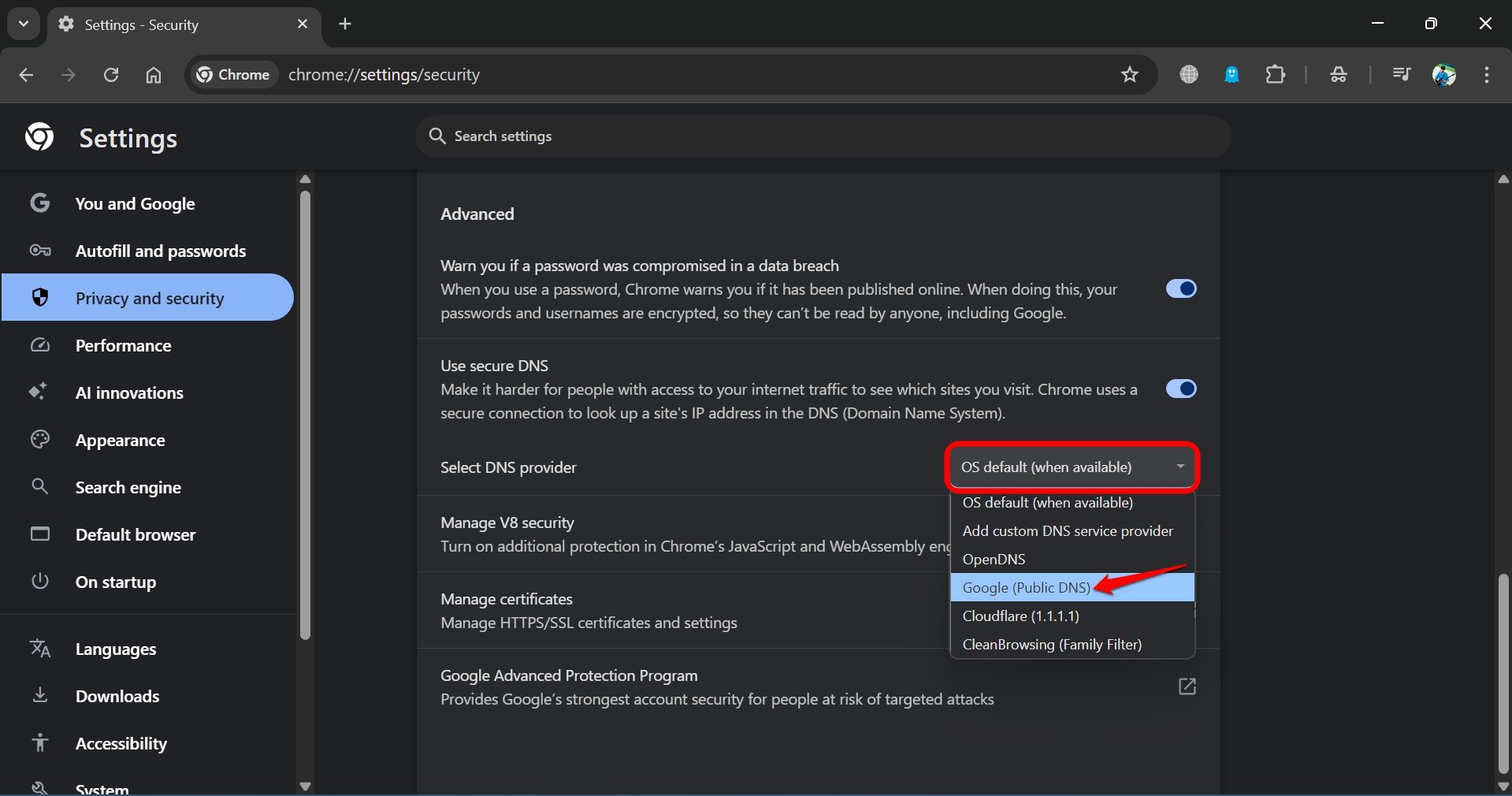The width and height of the screenshot is (1512, 796).
Task: Click the speedometer Performance icon
Action: click(40, 345)
